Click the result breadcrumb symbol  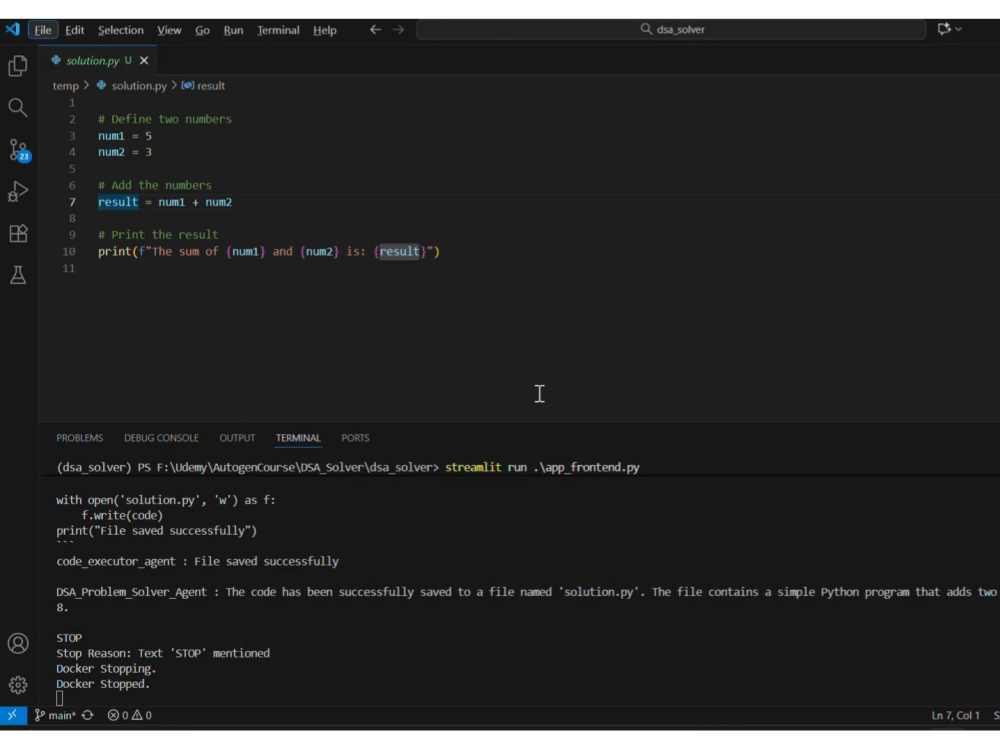(203, 85)
